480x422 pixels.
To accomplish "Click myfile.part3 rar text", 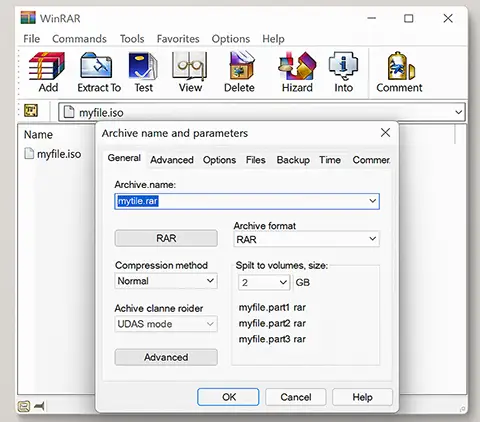I will tap(272, 339).
